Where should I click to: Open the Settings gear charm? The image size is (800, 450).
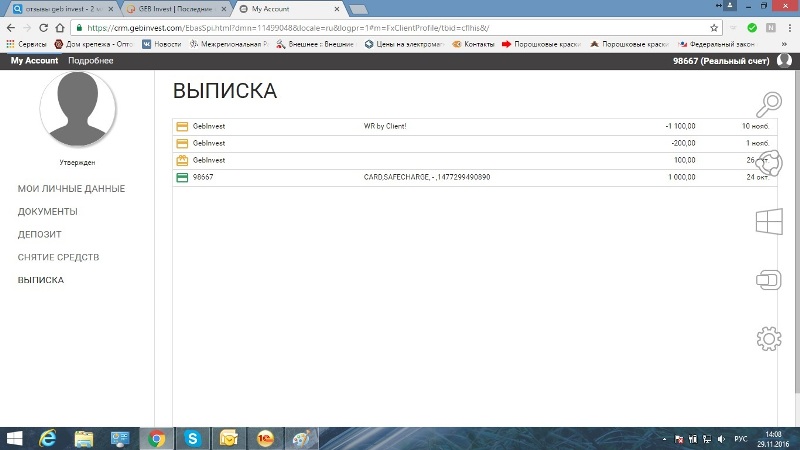768,339
